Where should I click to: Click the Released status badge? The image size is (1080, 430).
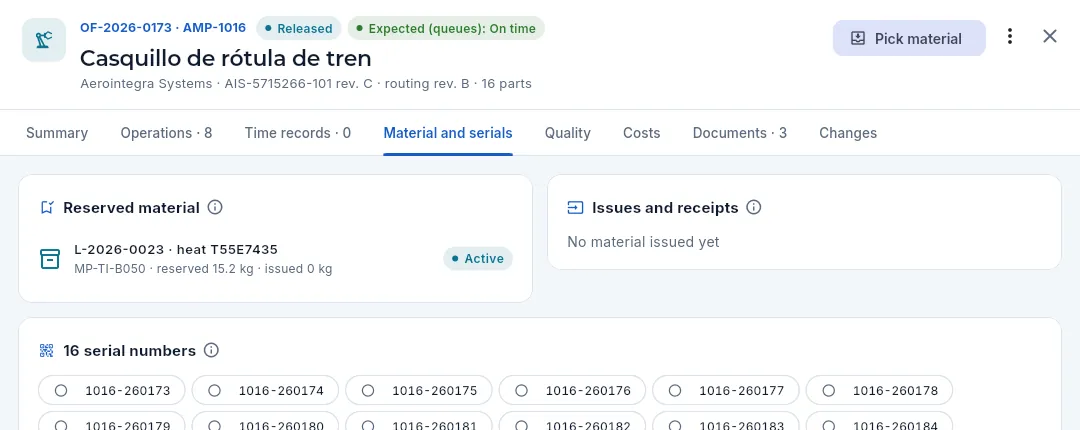(298, 29)
